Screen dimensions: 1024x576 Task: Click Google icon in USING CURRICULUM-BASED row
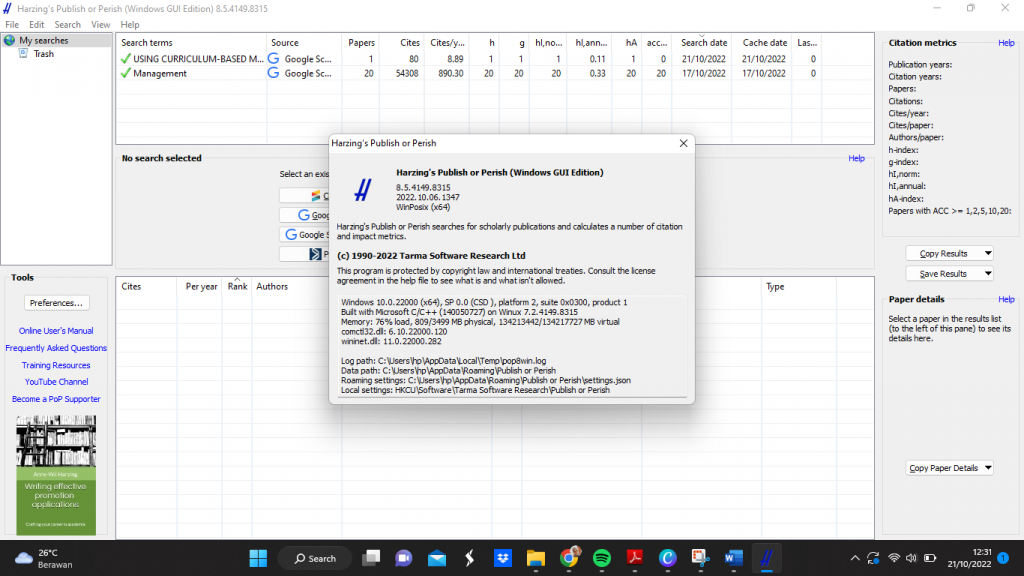tap(274, 59)
